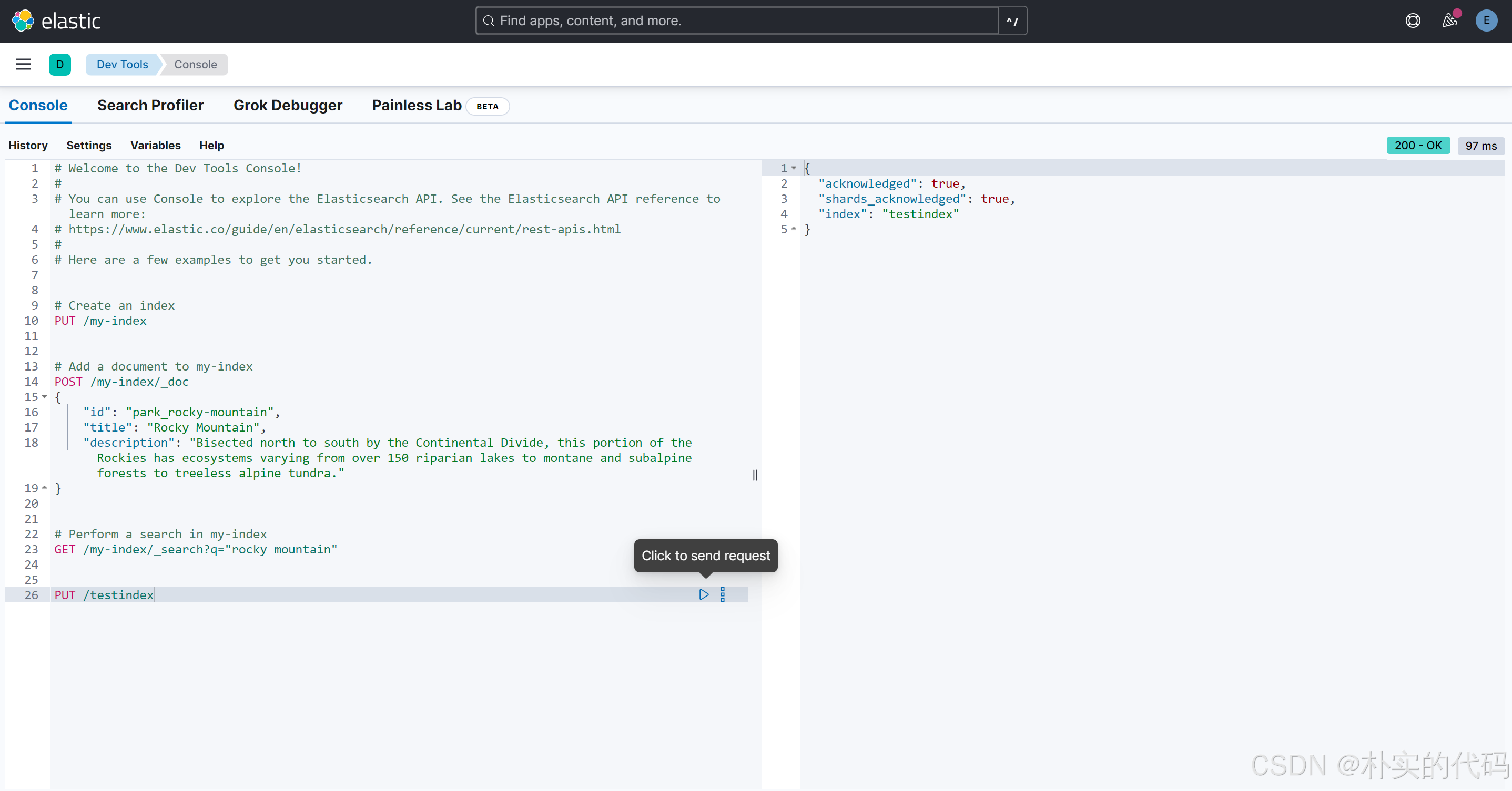Open the Painless Lab tab
Viewport: 1512px width, 791px height.
(417, 106)
